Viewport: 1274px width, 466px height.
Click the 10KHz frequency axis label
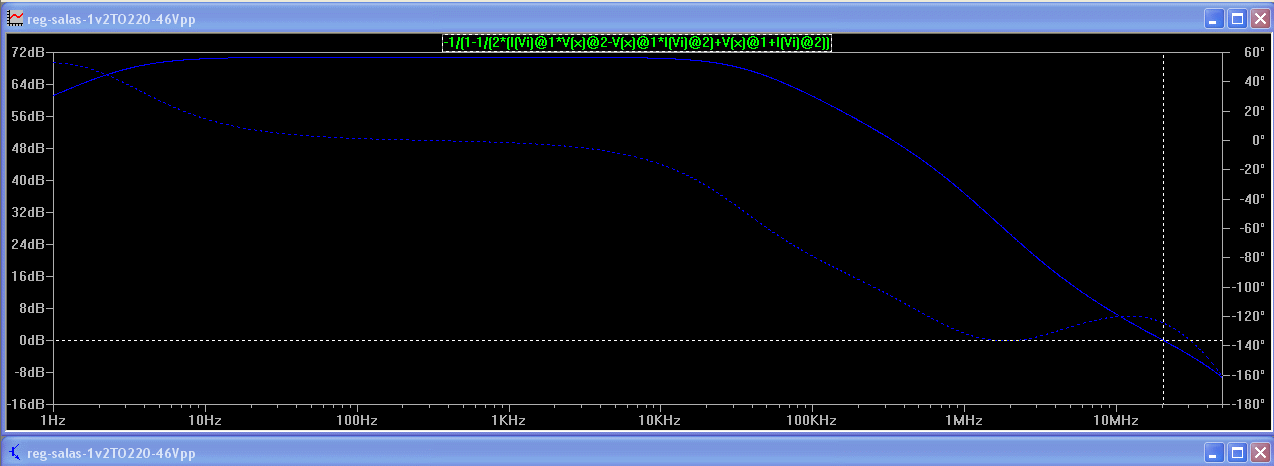[660, 420]
